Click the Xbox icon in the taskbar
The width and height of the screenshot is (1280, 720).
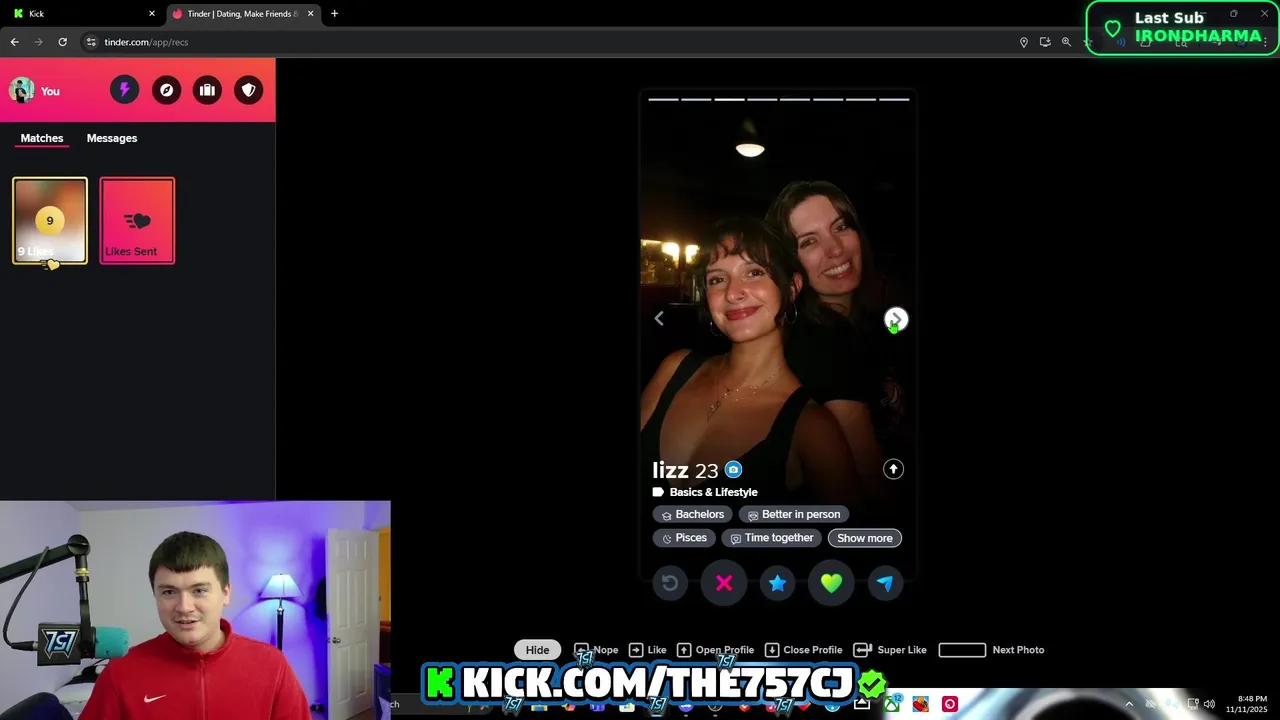tap(890, 704)
